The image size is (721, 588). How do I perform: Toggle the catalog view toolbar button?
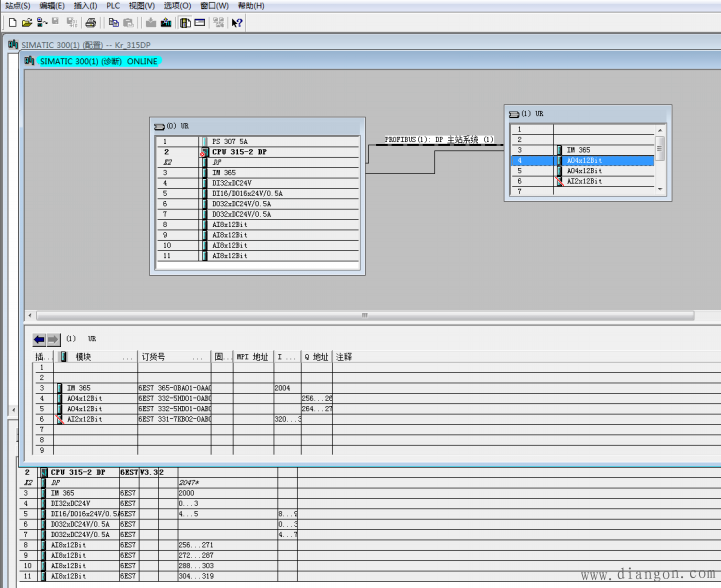185,22
